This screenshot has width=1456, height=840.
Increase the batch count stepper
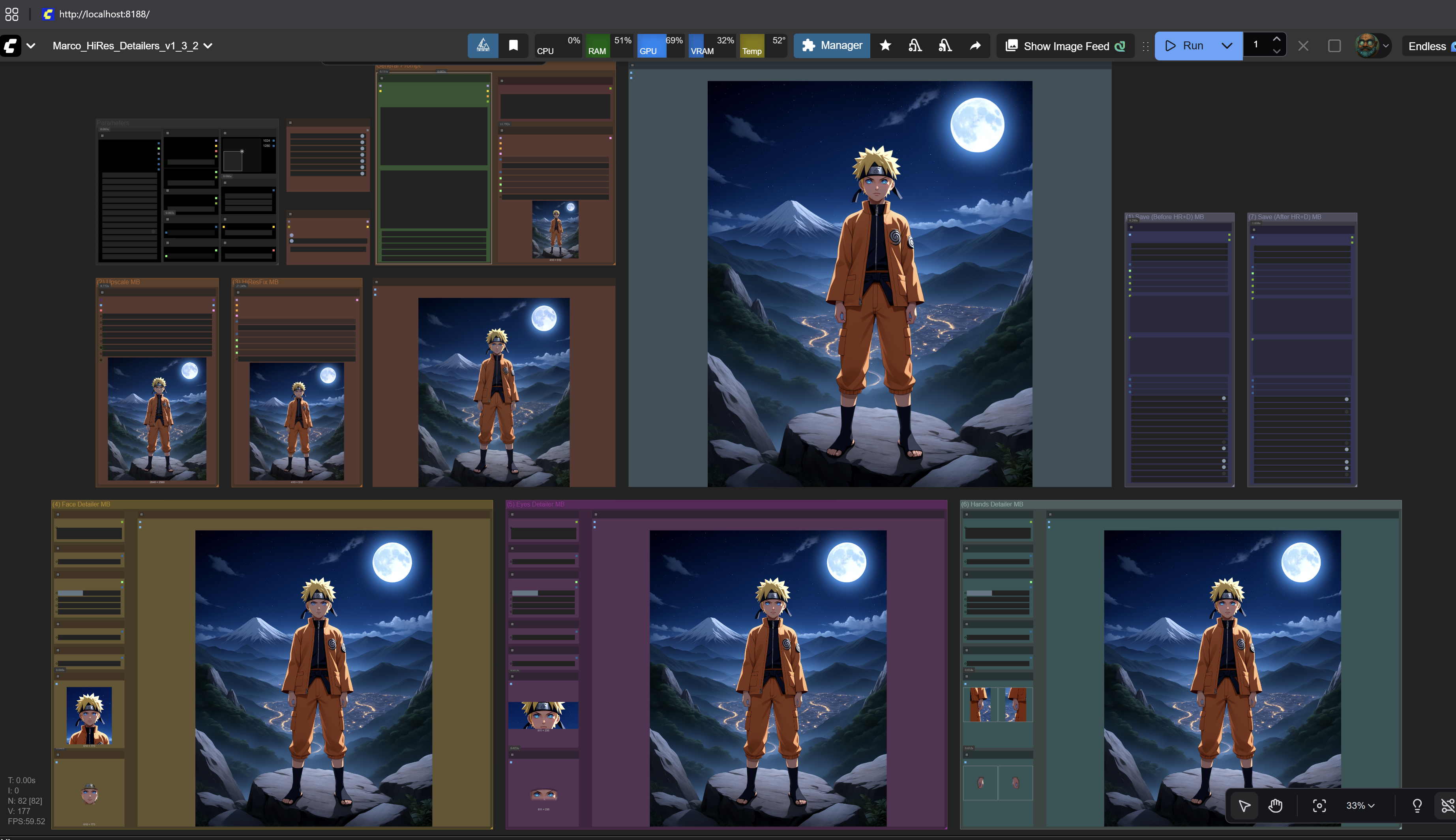coord(1276,39)
